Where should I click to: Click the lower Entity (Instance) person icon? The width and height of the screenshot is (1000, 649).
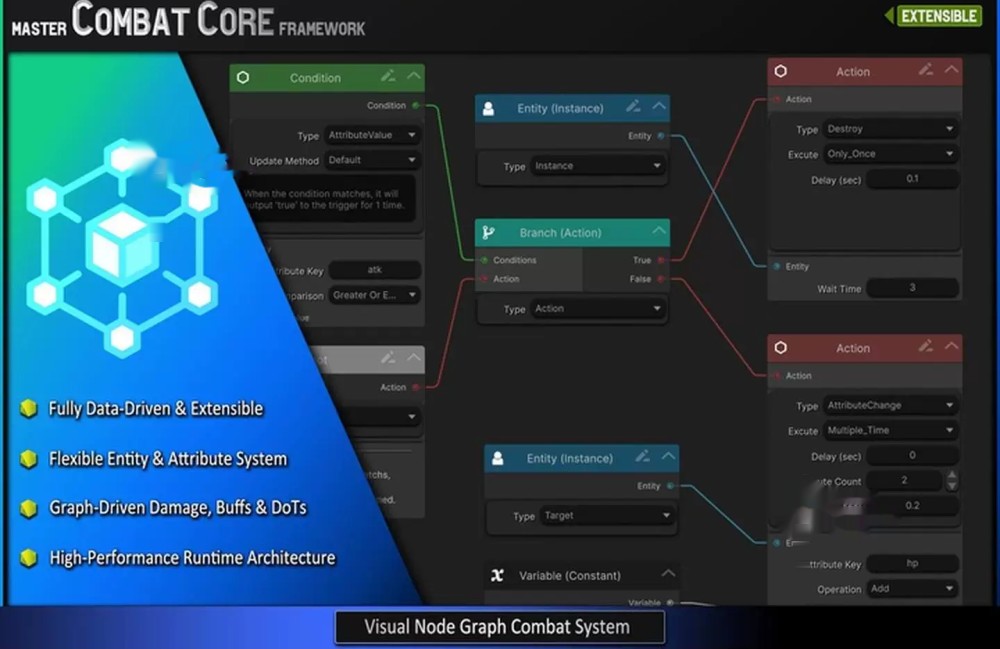click(x=498, y=458)
